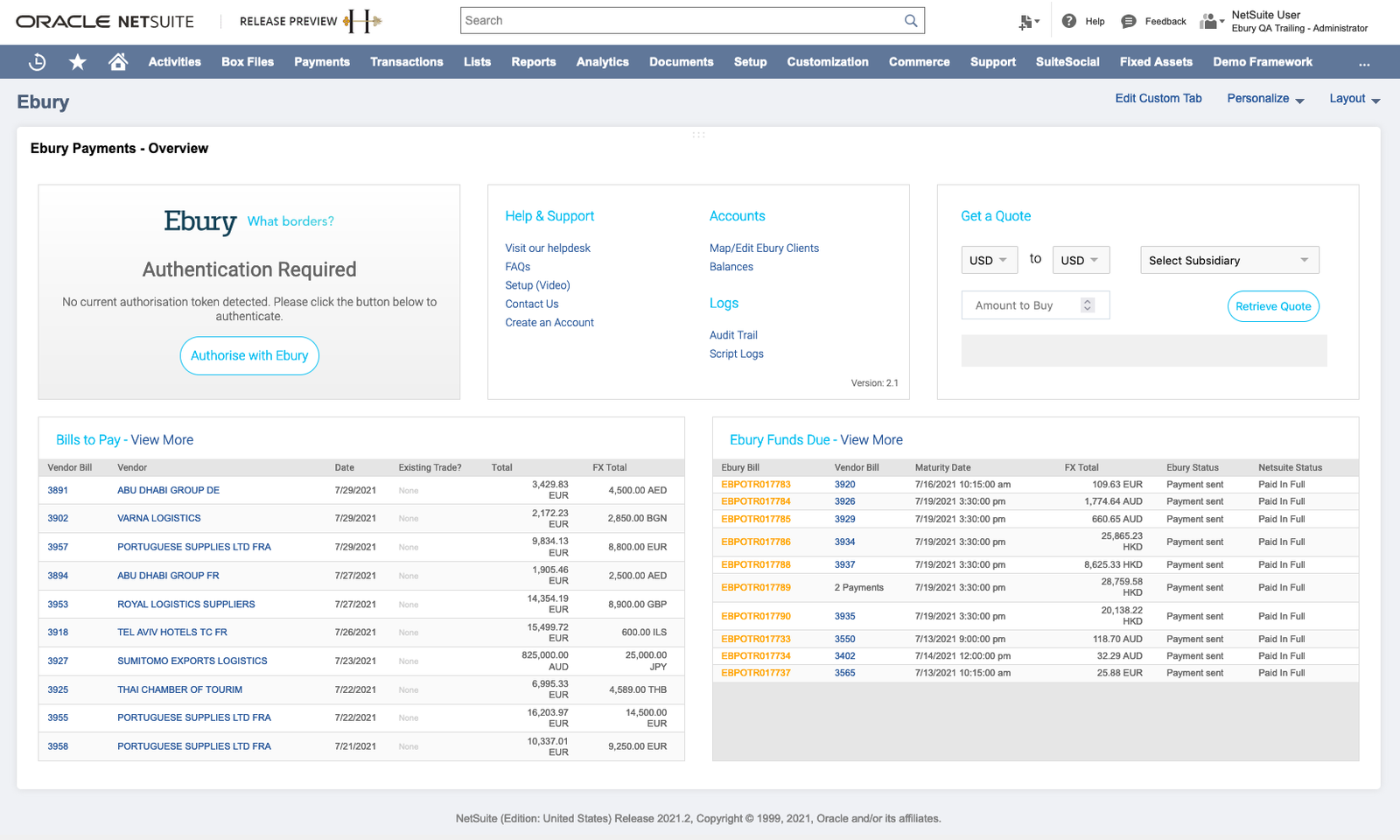The height and width of the screenshot is (840, 1400).
Task: Click the Retrieve Quote button
Action: coord(1273,306)
